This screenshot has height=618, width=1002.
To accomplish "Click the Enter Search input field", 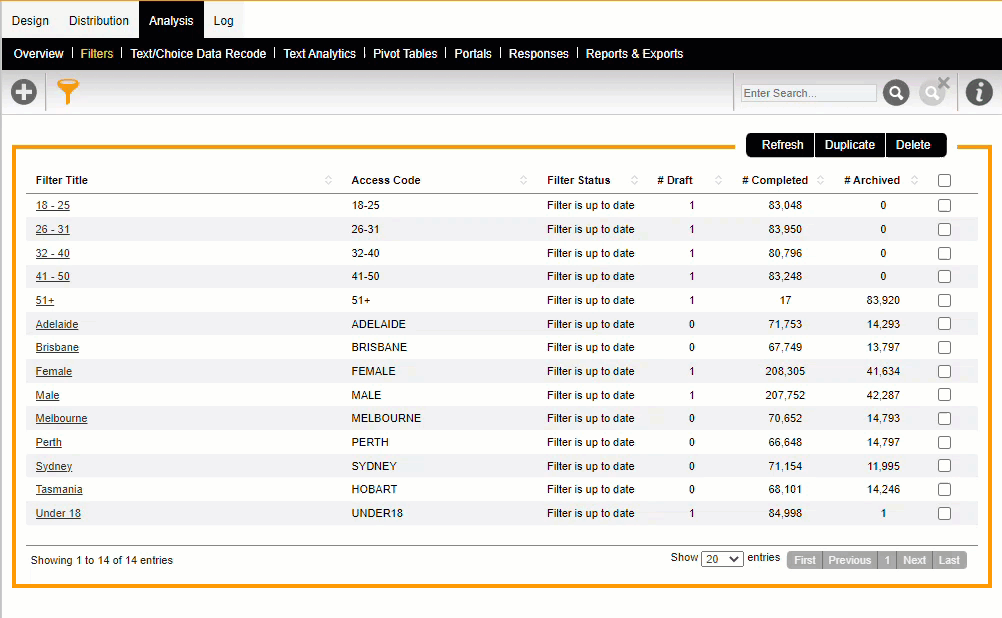I will point(808,93).
